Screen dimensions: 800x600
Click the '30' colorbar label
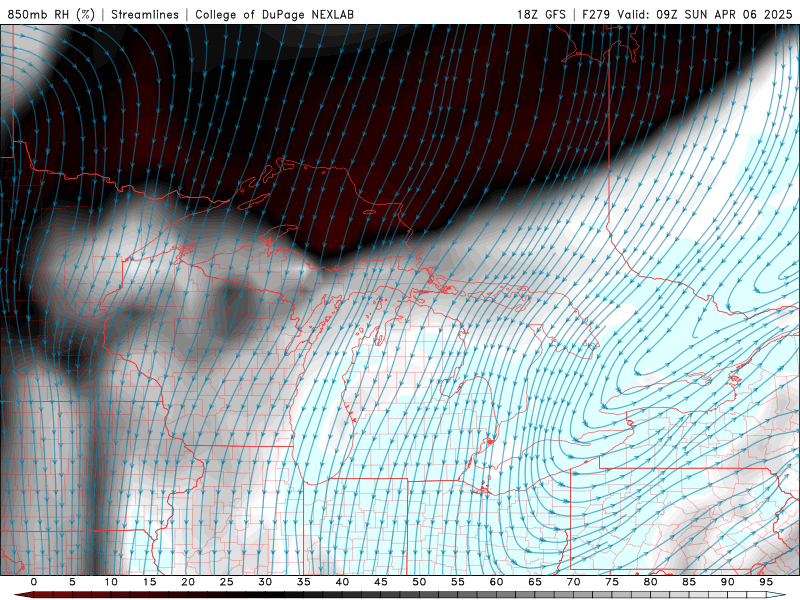point(265,582)
